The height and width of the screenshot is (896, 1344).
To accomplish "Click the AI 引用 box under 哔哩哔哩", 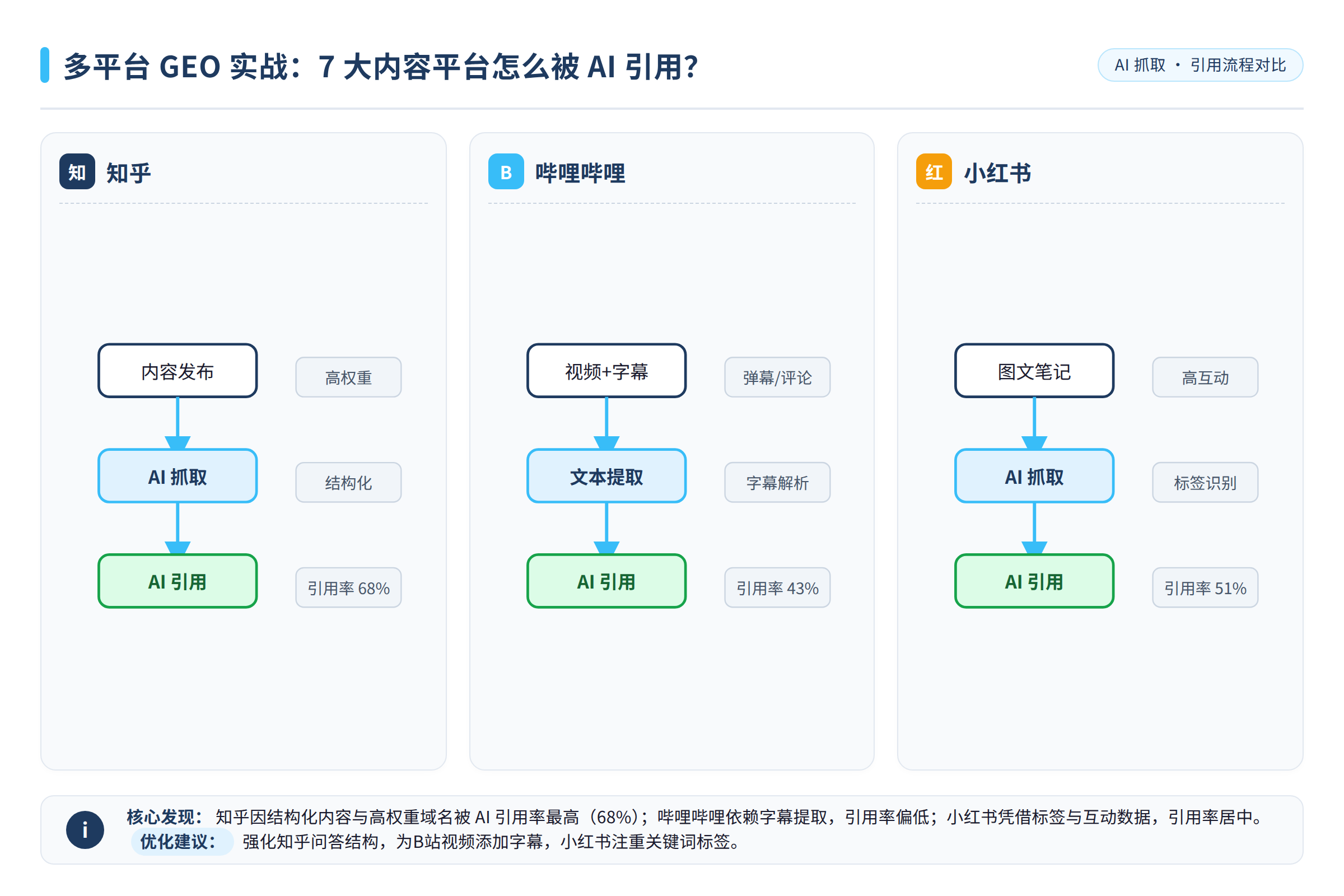I will (x=606, y=581).
